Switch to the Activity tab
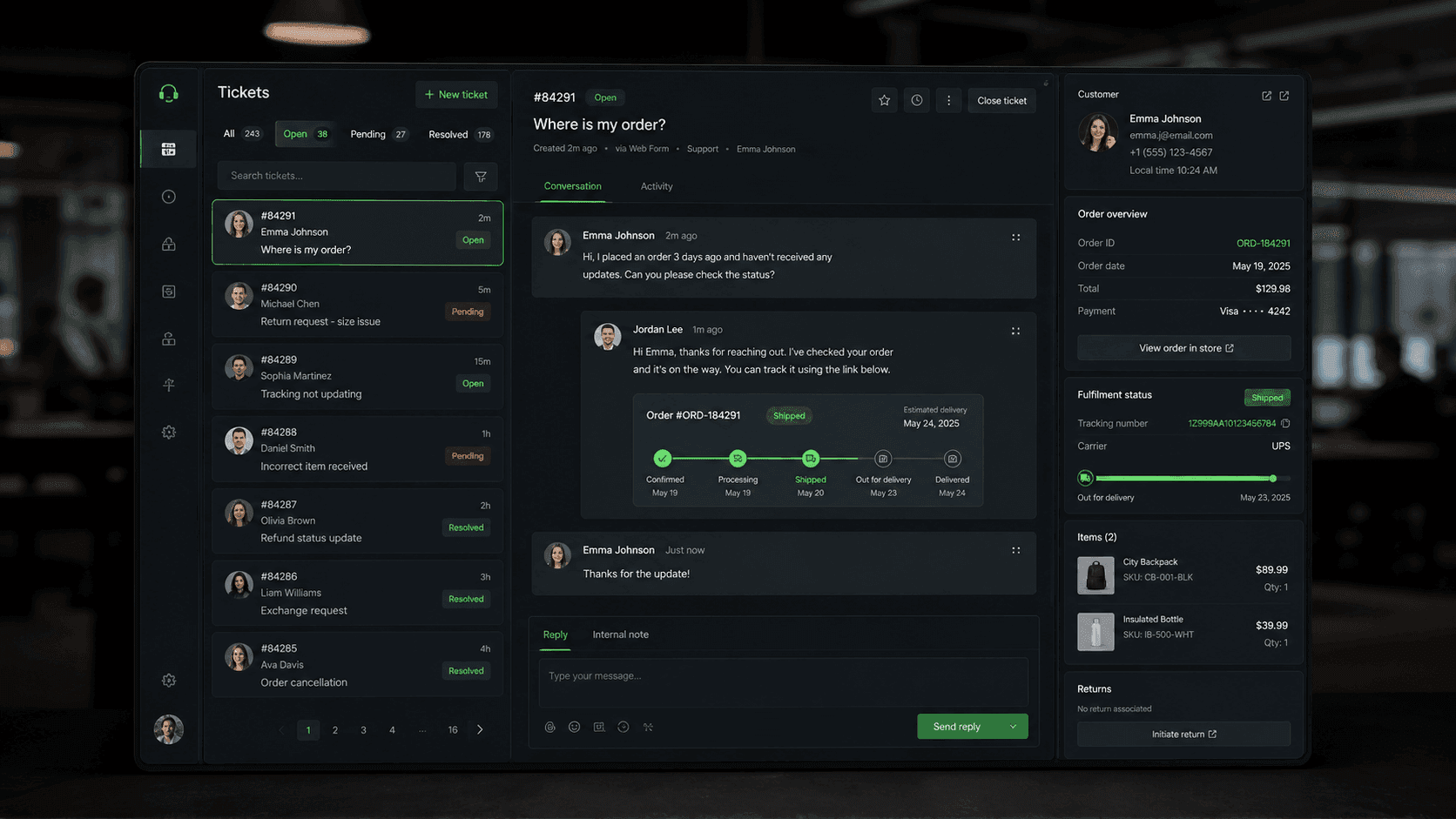Screen dimensions: 1456x819 (x=657, y=186)
